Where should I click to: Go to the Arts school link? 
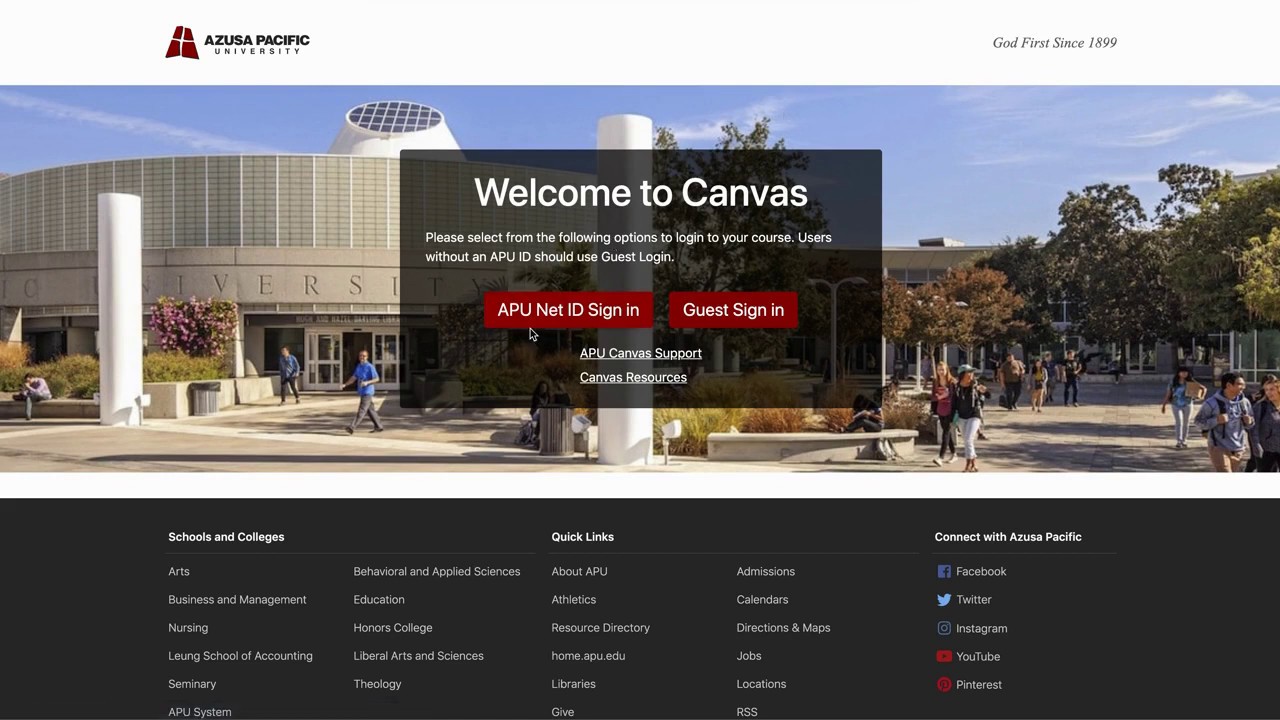coord(179,571)
